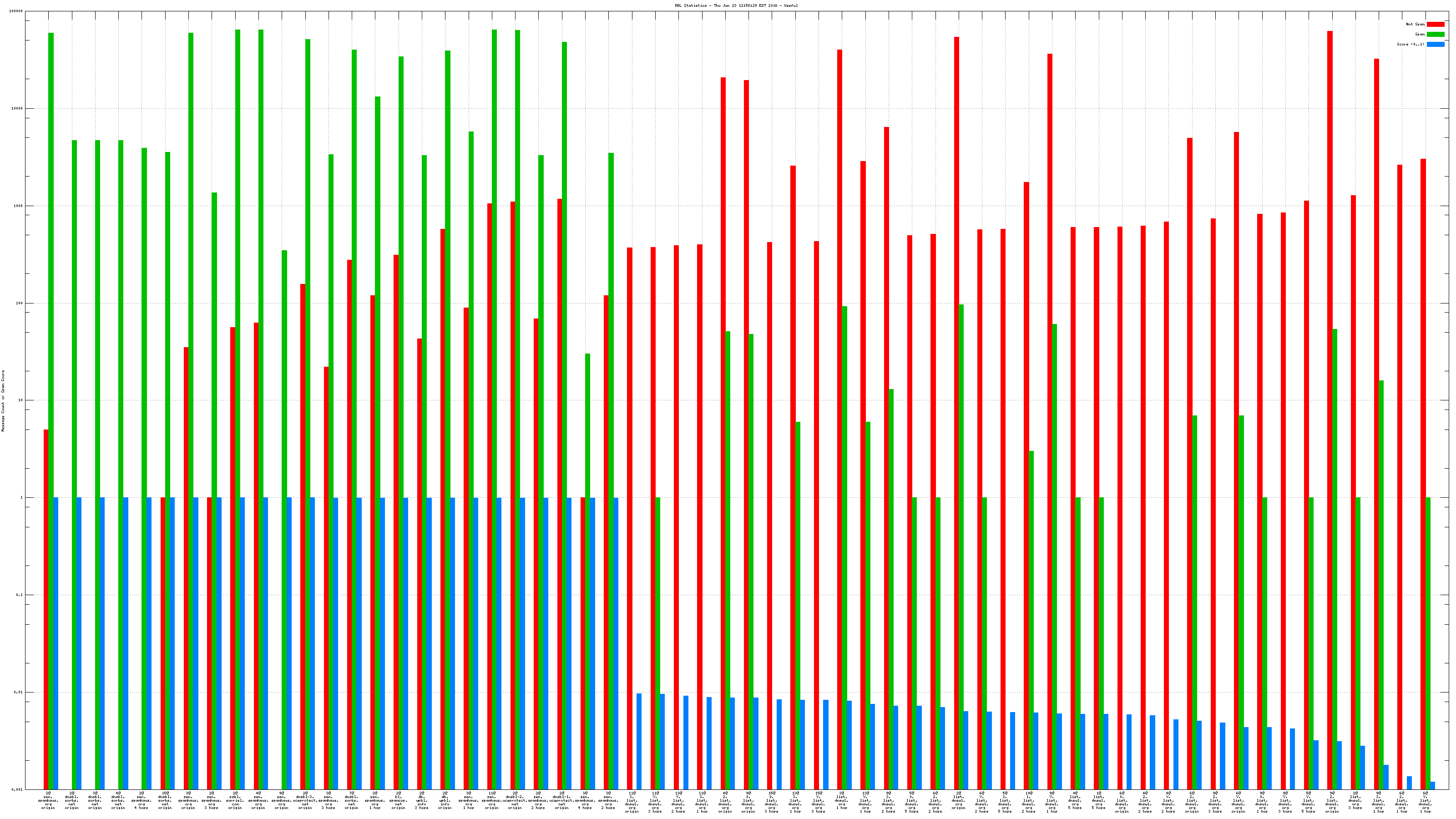Image resolution: width=1456 pixels, height=819 pixels.
Task: Click the psbl.surriel.com origin axis label
Action: (235, 800)
